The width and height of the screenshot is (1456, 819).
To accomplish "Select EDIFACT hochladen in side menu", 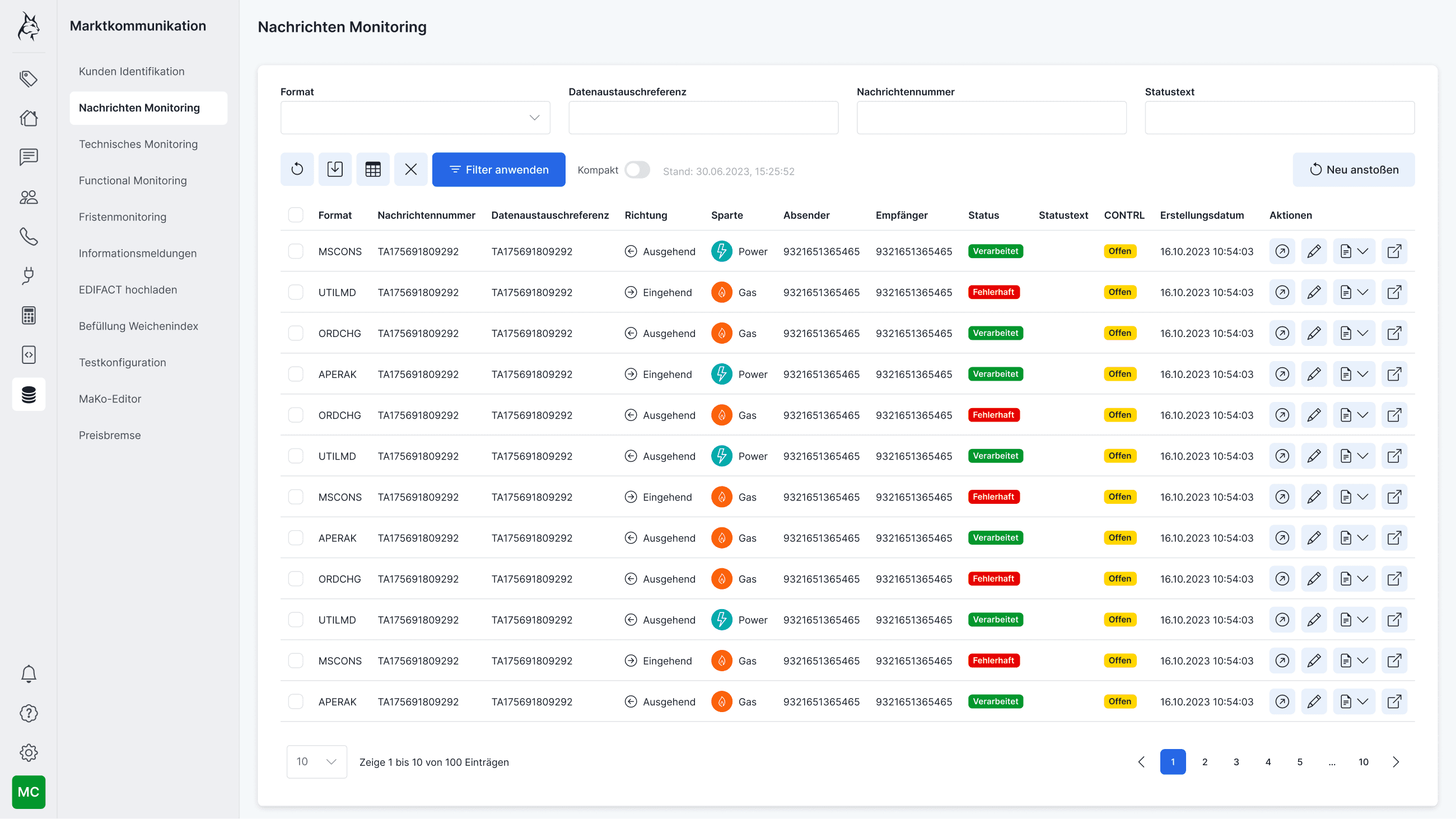I will point(128,289).
